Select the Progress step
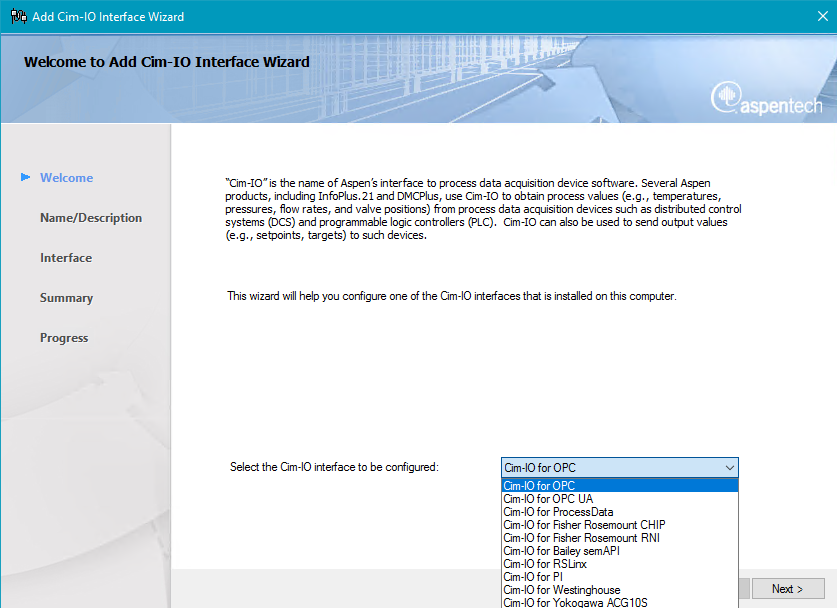 coord(64,338)
